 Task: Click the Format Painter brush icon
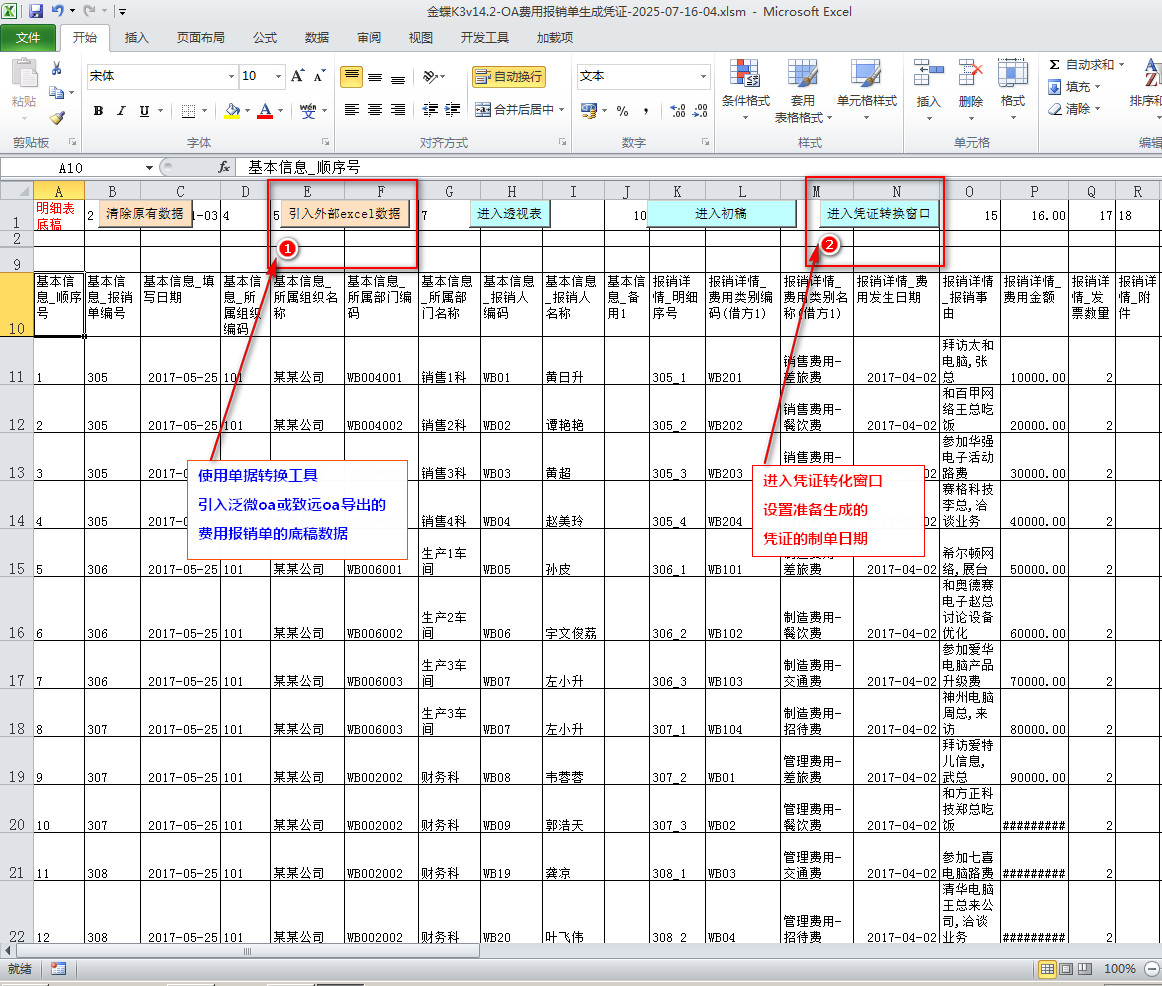coord(57,117)
